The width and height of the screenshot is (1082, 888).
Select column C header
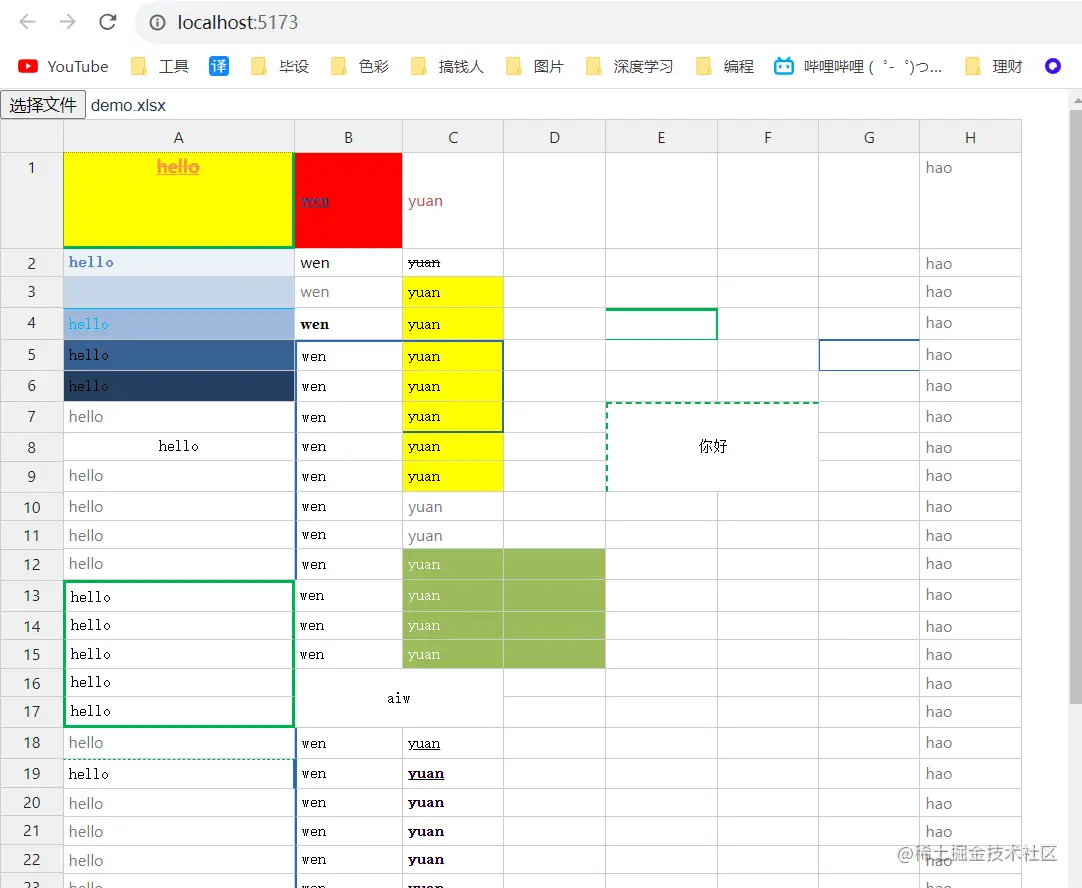tap(453, 137)
